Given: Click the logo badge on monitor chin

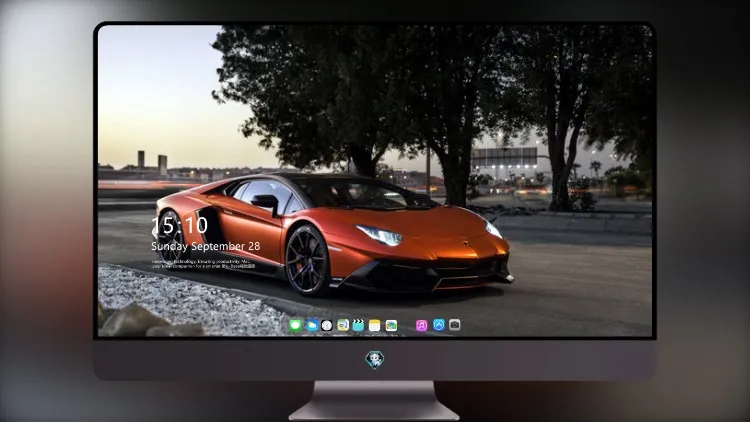Looking at the screenshot, I should pyautogui.click(x=375, y=360).
